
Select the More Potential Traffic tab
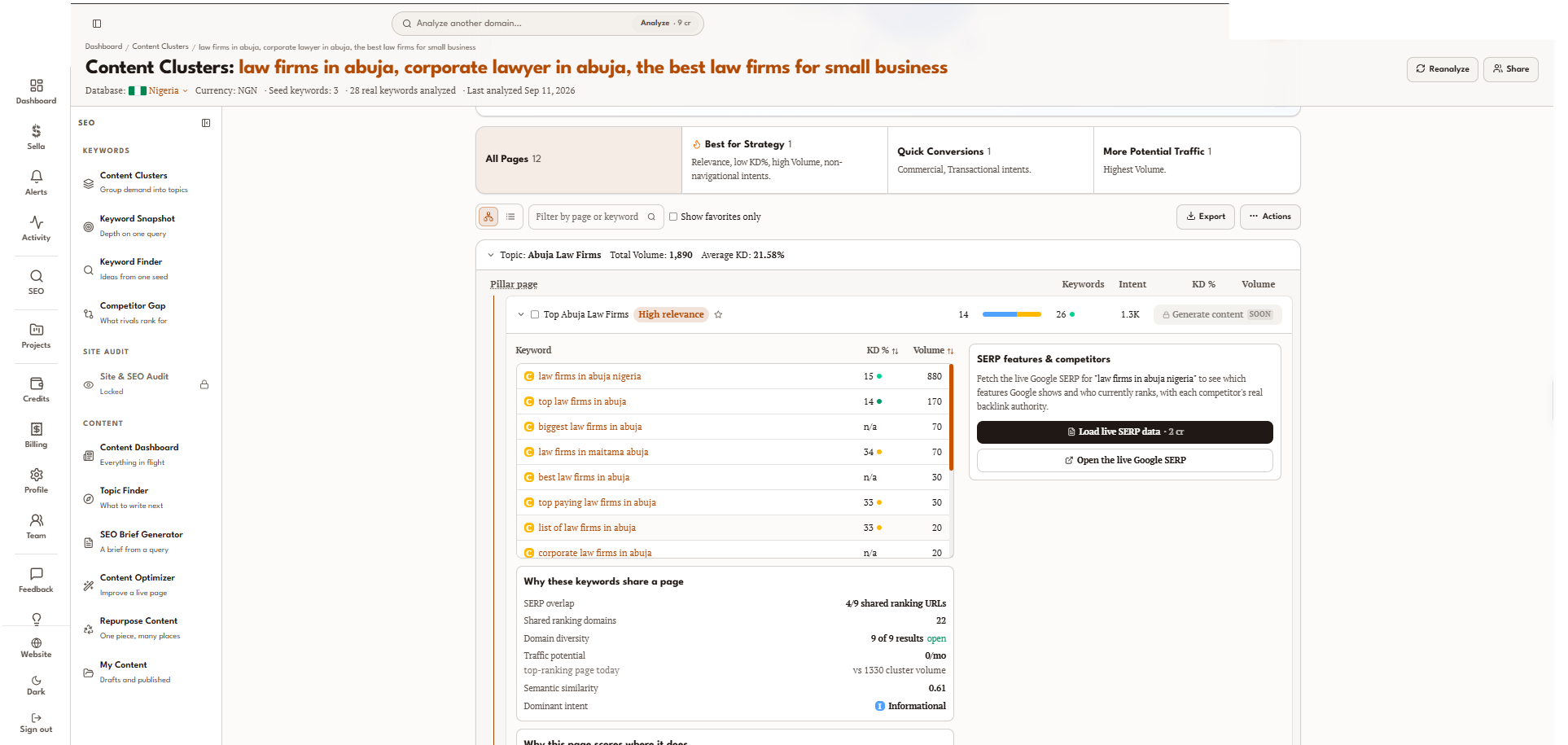pos(1197,160)
